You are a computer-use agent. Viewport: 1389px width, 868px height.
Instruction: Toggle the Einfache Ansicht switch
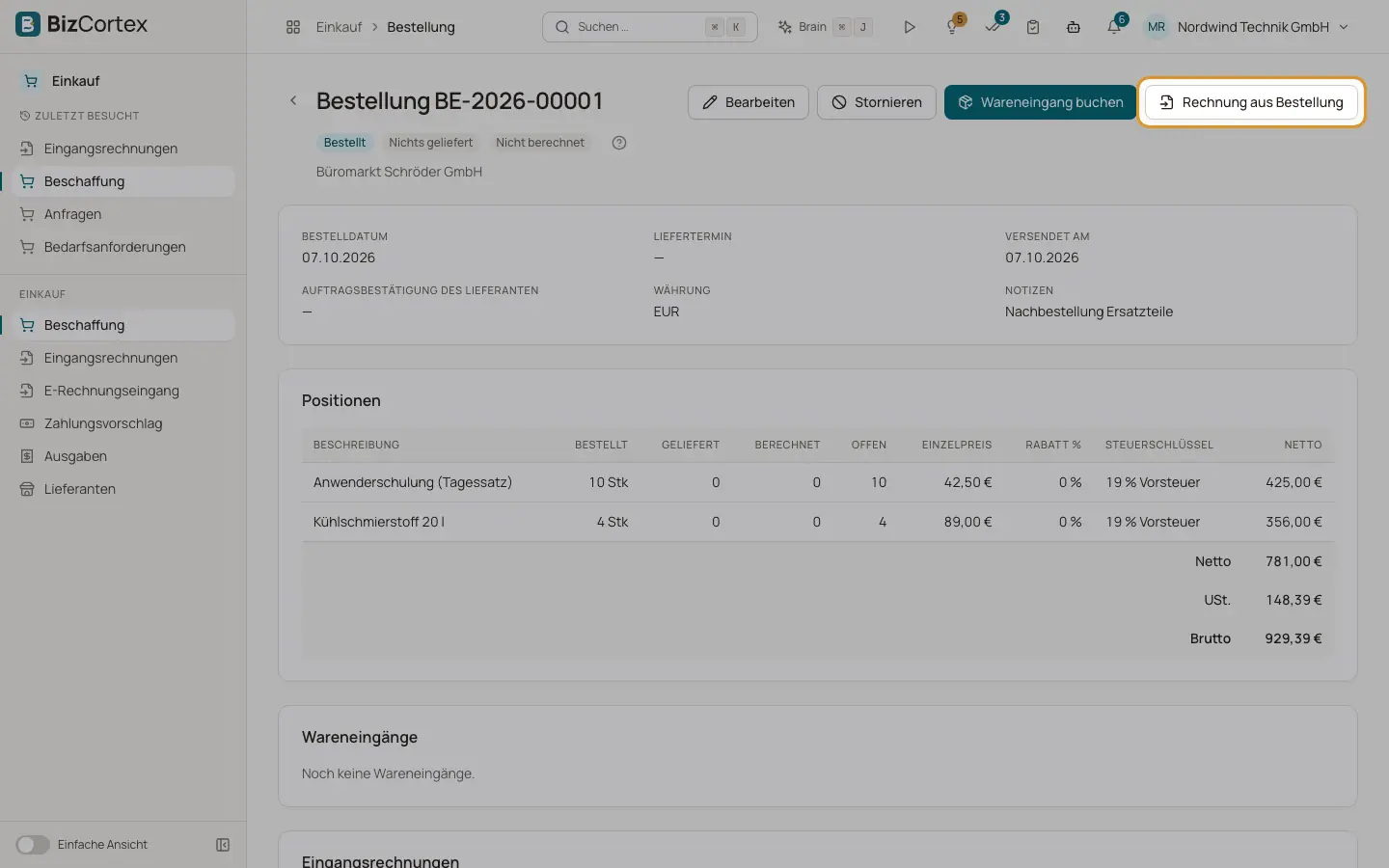tap(33, 845)
